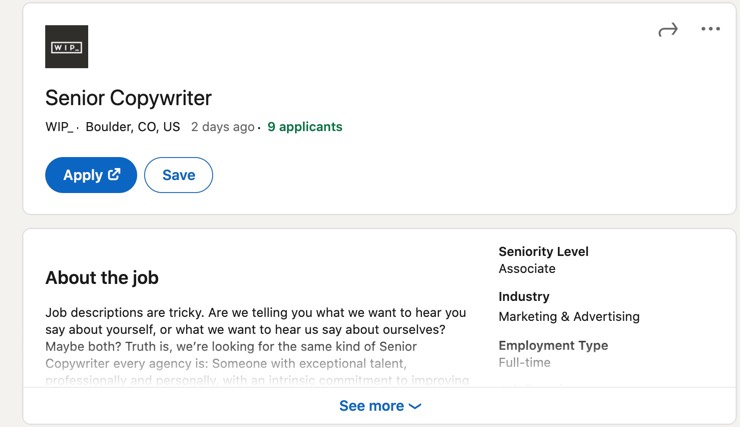Click the Seniority Level label

tap(544, 251)
